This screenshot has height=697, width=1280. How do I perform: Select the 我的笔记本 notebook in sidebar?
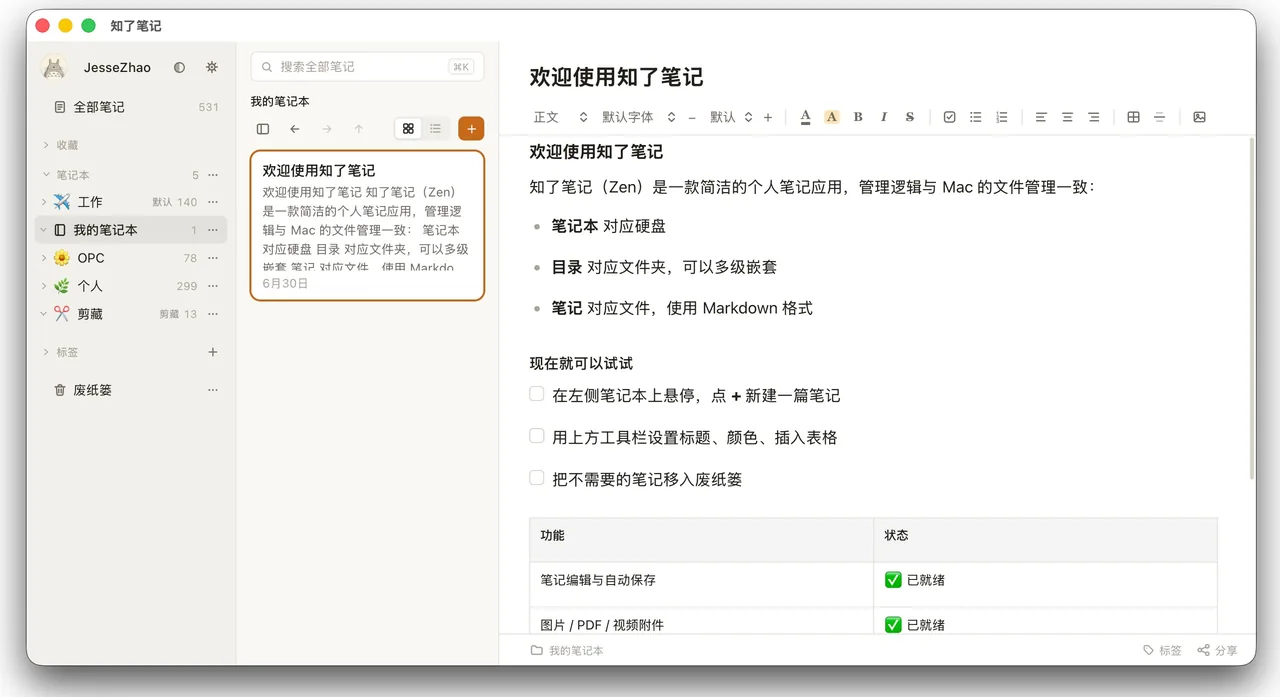(x=131, y=230)
